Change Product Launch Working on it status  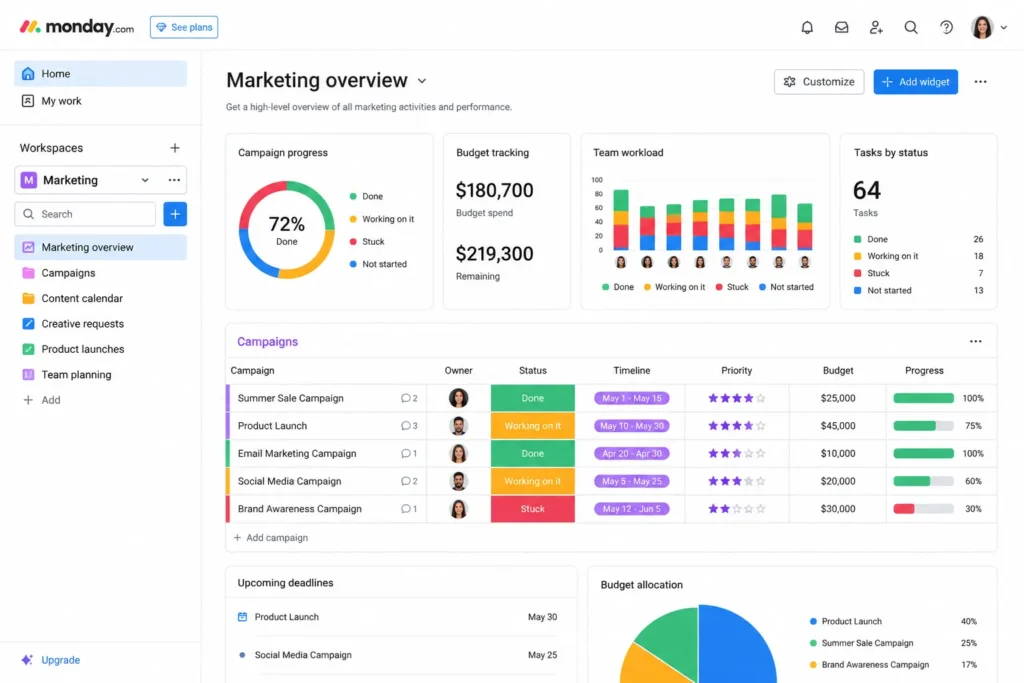[x=533, y=426]
